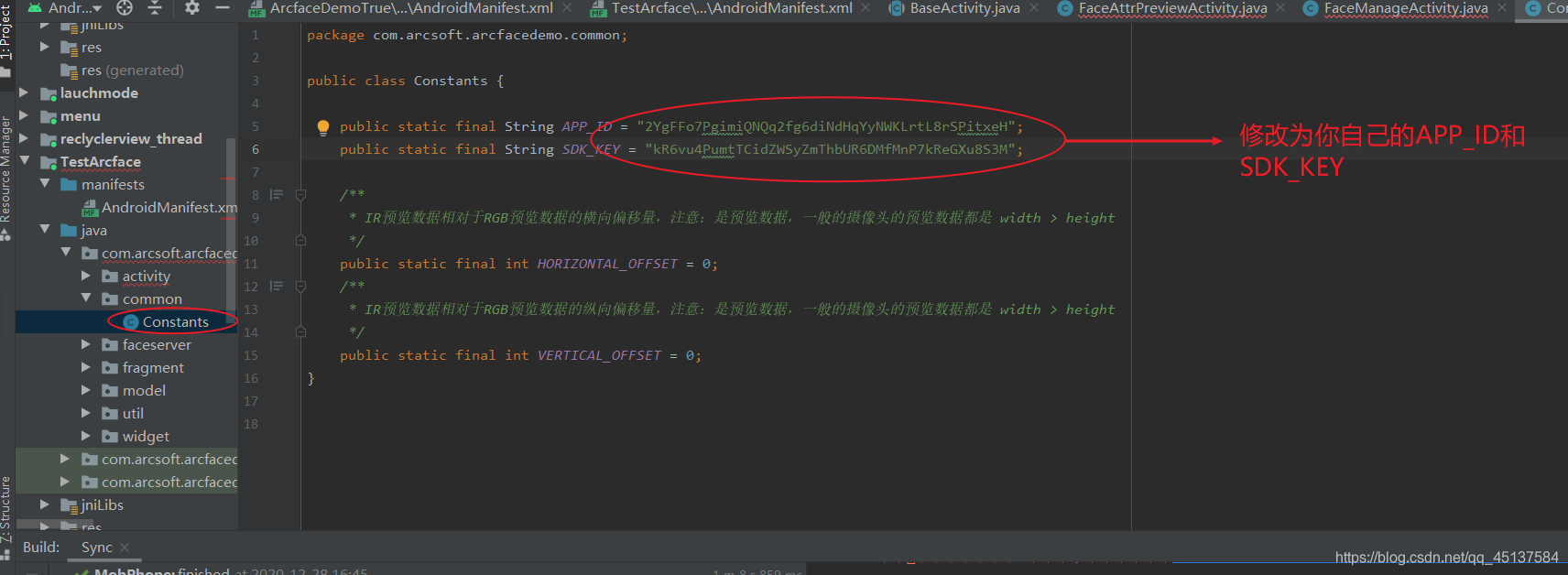
Task: Click the class icon beside Constants
Action: pos(131,322)
